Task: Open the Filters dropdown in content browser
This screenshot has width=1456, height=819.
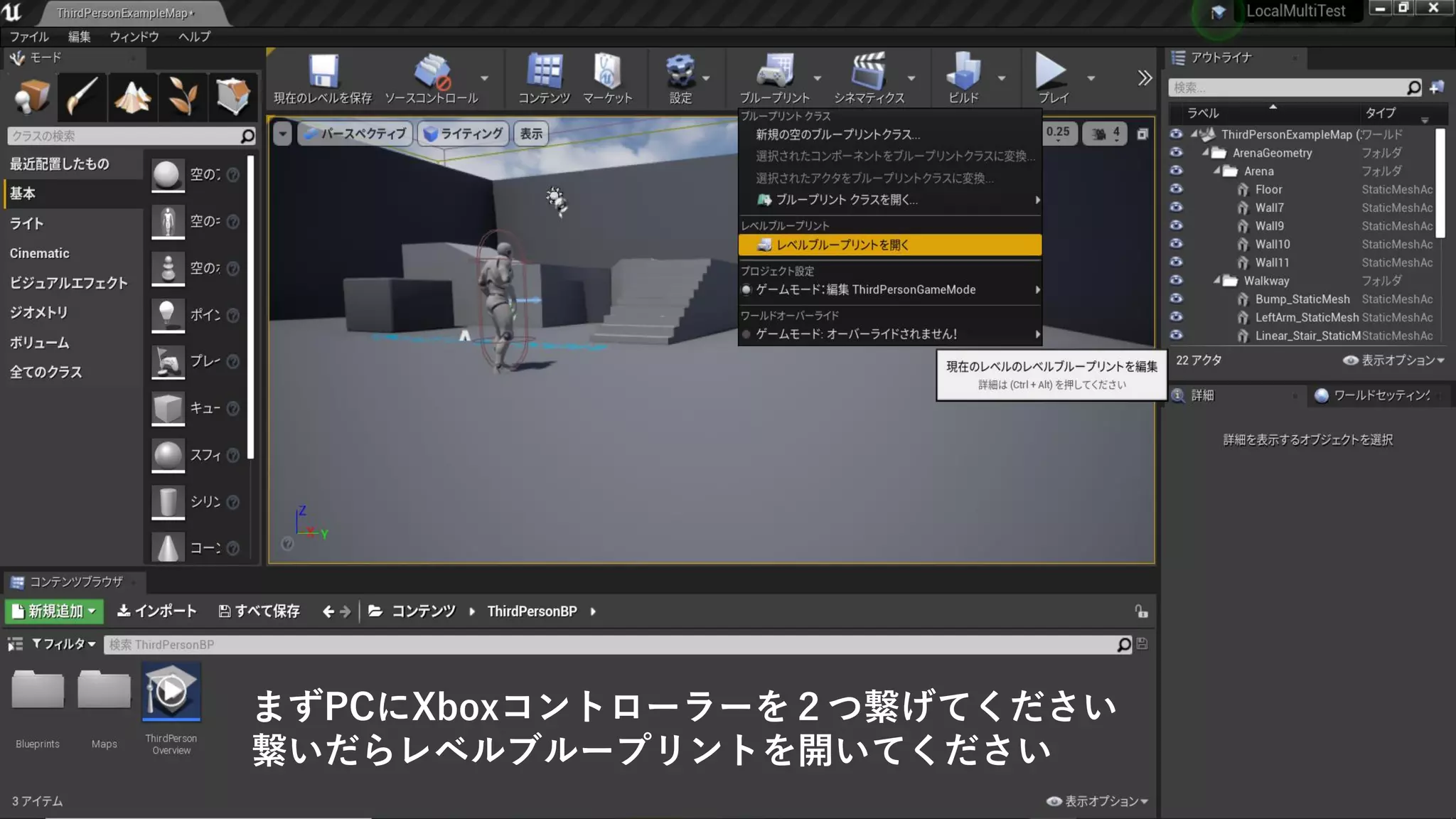Action: 64,644
